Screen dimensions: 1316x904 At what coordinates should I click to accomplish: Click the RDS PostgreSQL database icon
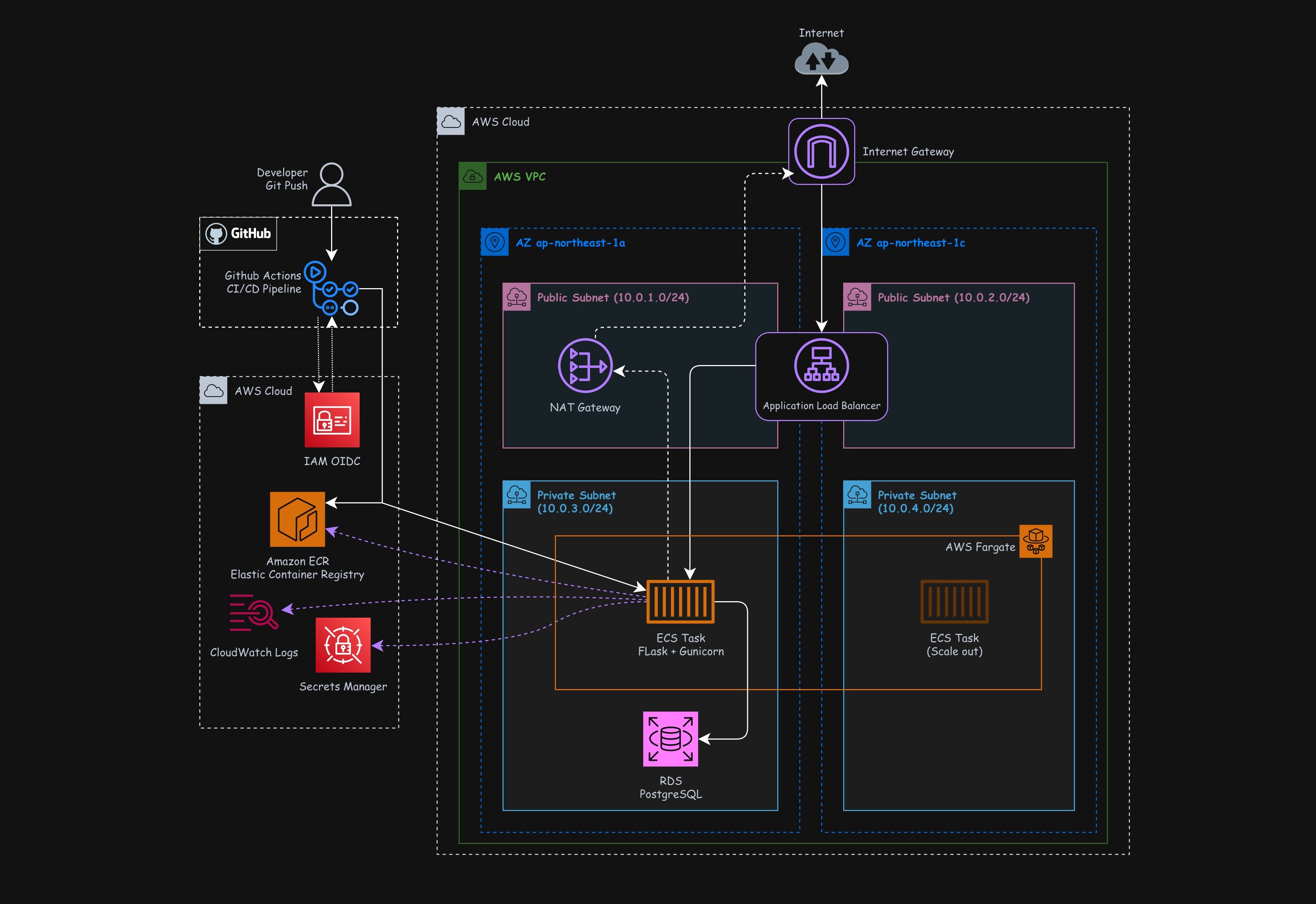point(670,739)
